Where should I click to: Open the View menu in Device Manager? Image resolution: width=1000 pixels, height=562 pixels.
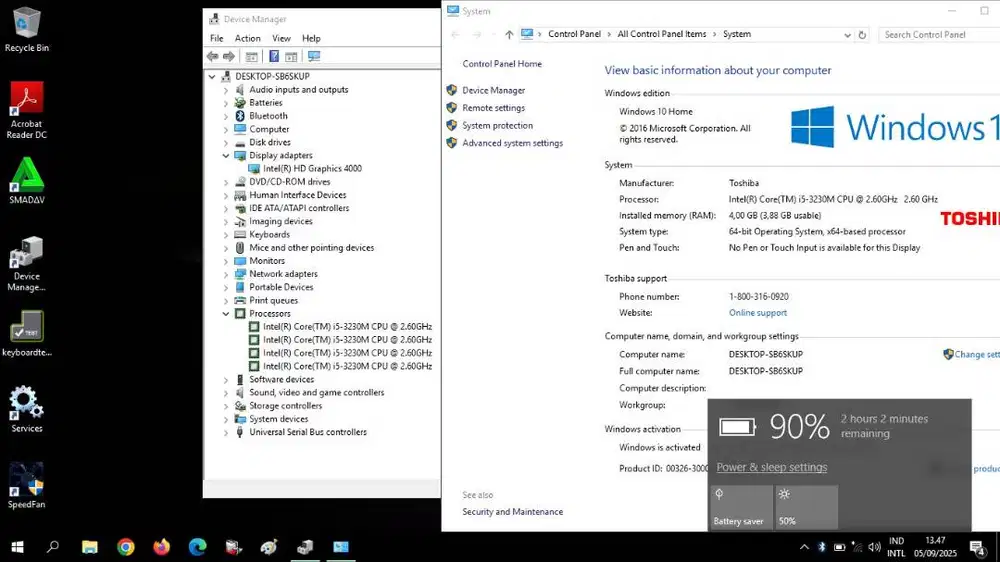tap(281, 38)
